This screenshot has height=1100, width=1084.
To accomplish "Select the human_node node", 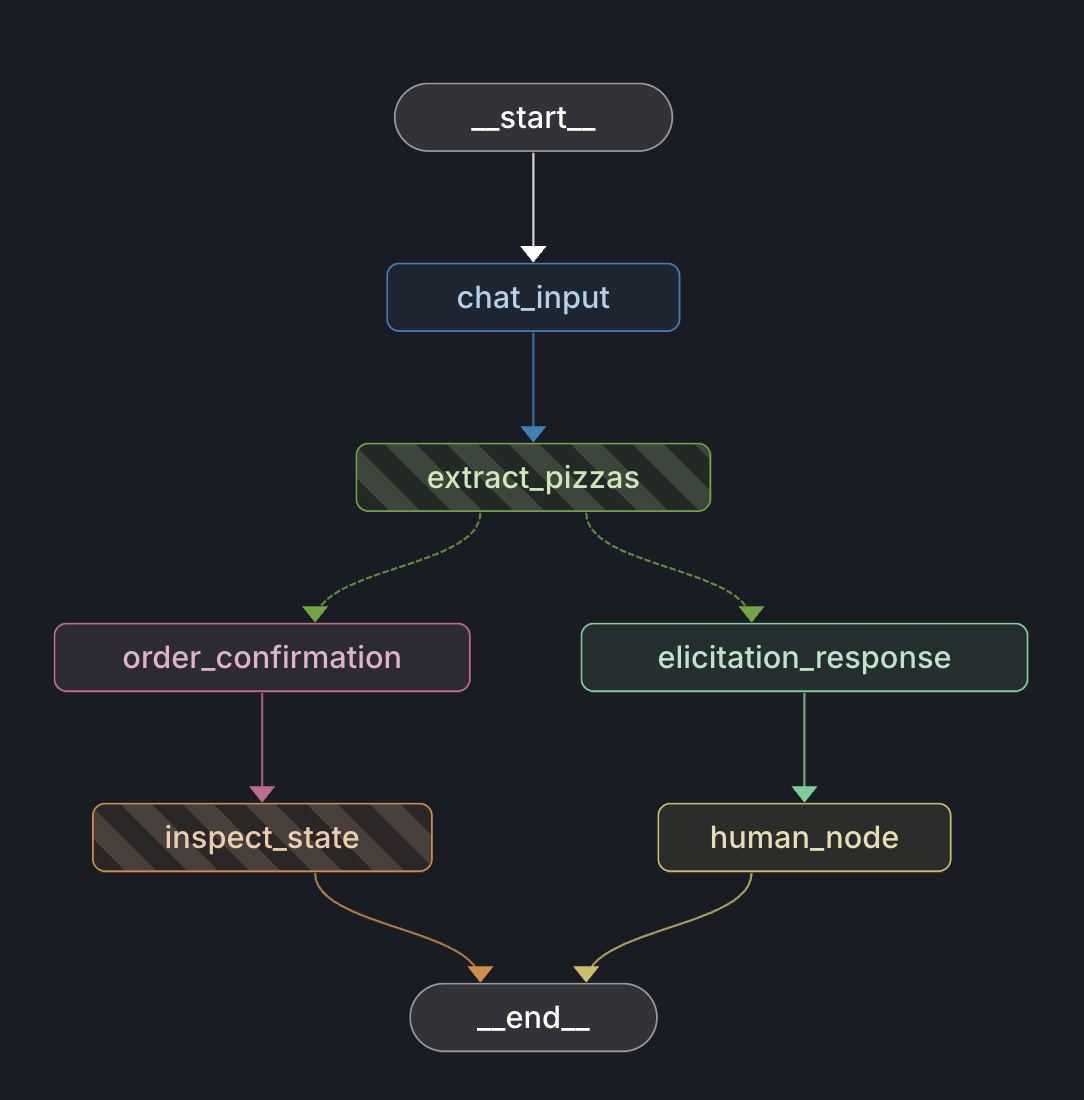I will coord(804,838).
